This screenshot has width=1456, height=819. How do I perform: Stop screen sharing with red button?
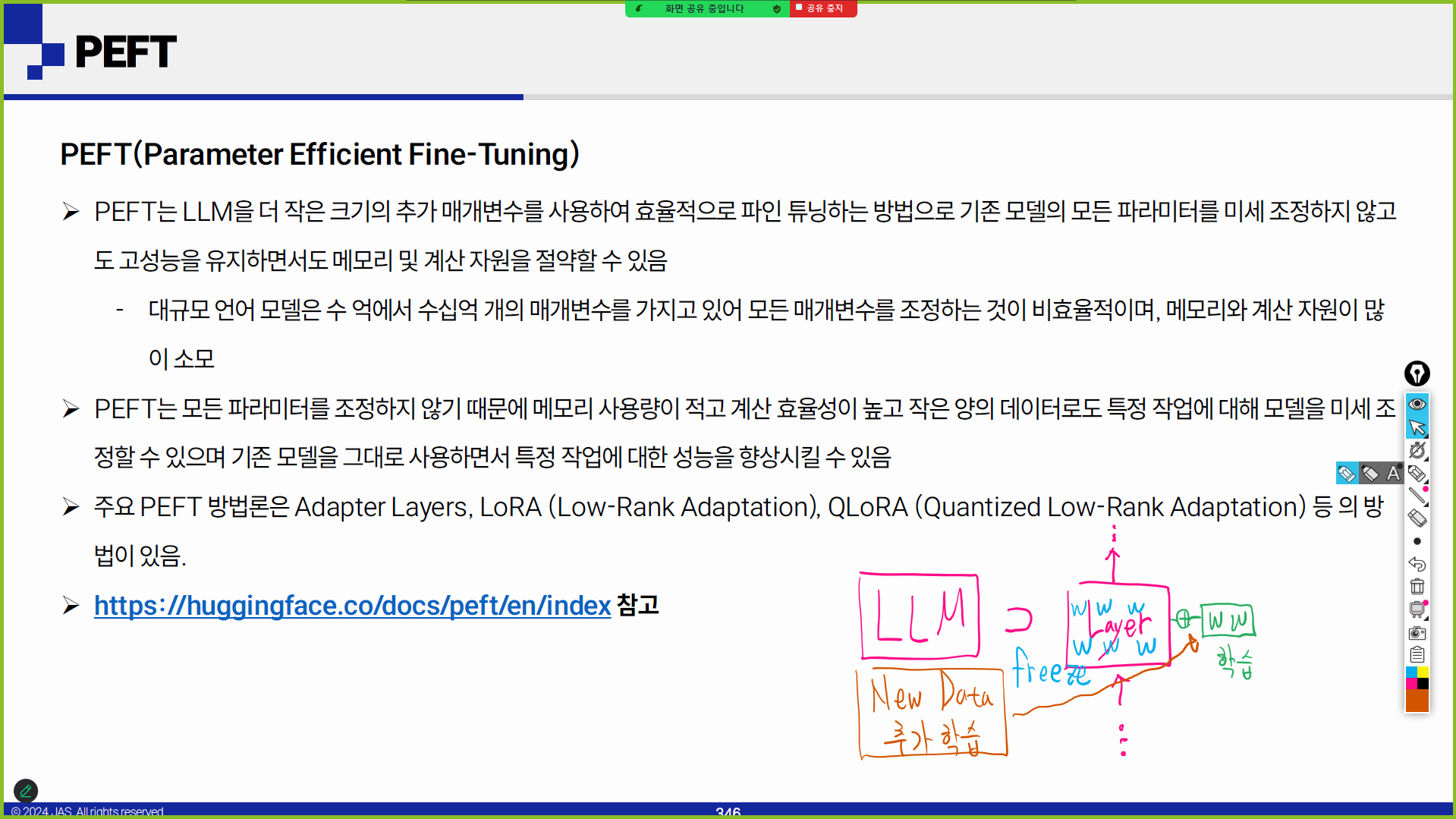point(822,8)
